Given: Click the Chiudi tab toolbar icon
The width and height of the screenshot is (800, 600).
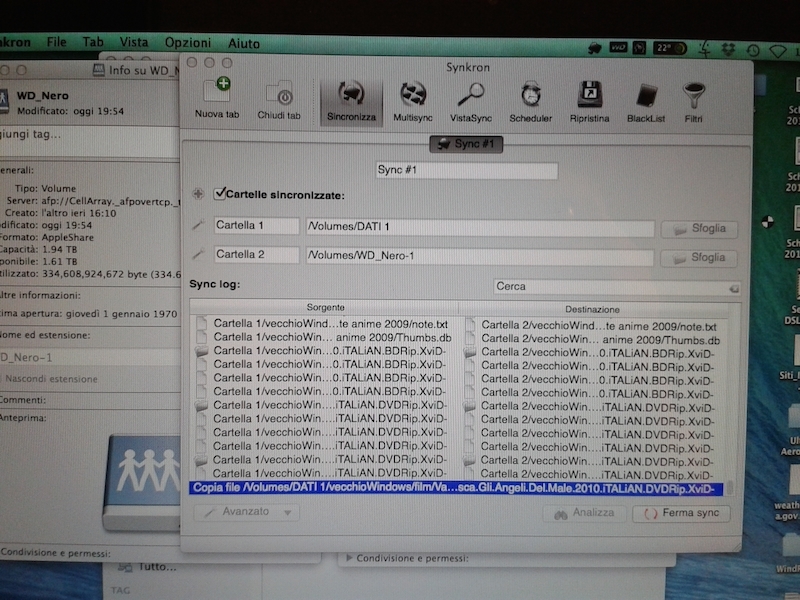Looking at the screenshot, I should point(279,100).
